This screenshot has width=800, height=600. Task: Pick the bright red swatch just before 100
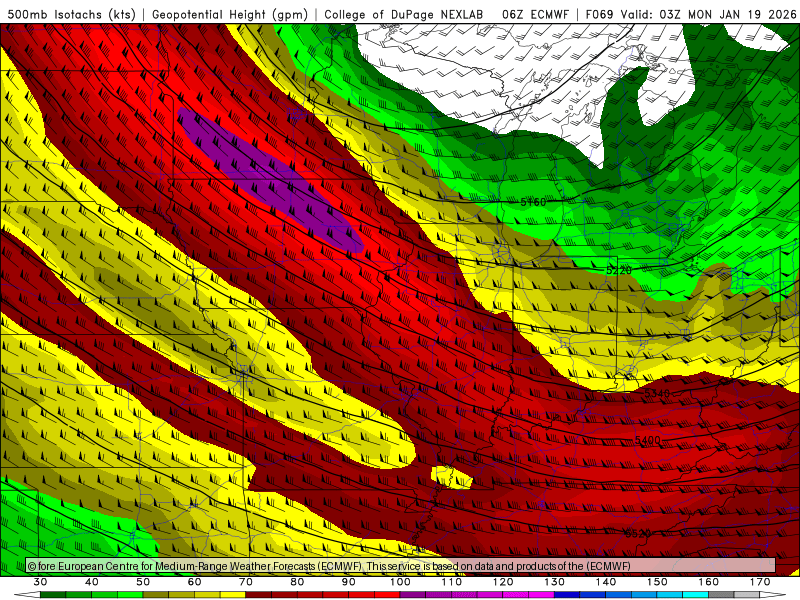coord(387,595)
